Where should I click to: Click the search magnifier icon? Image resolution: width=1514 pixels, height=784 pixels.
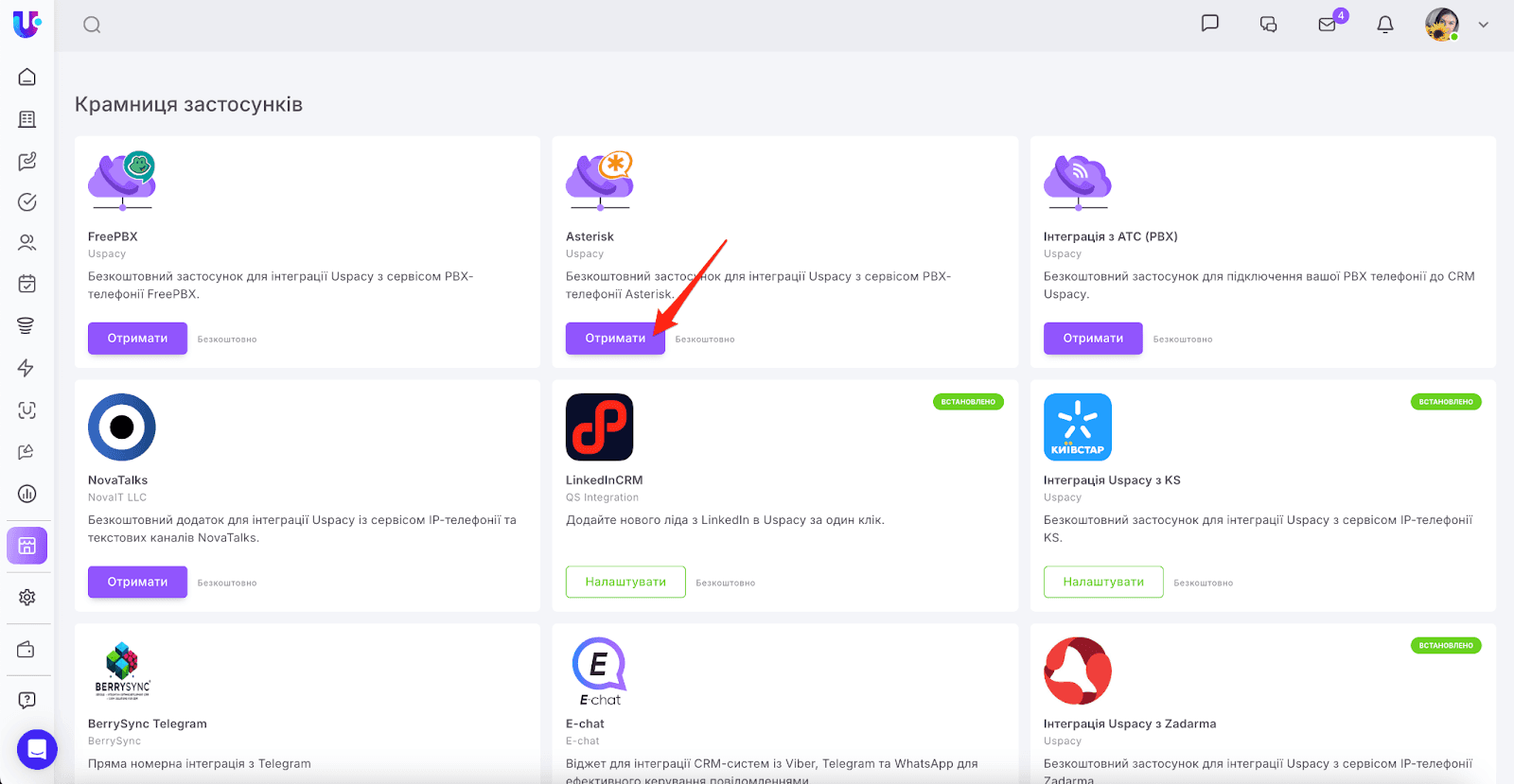[x=92, y=26]
